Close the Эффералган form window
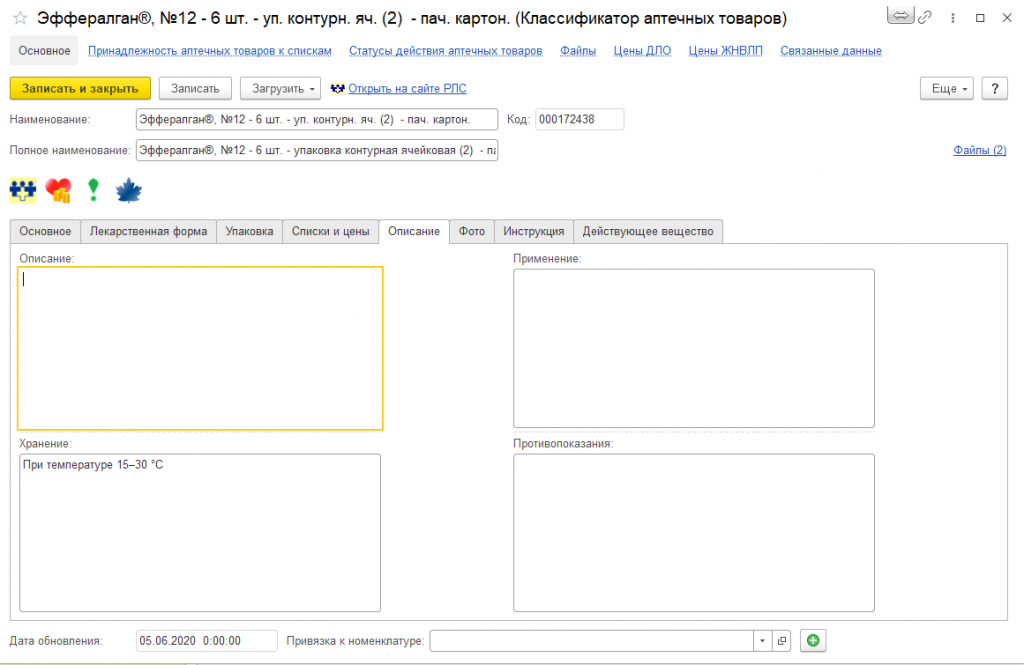The image size is (1024, 665). click(x=1007, y=18)
